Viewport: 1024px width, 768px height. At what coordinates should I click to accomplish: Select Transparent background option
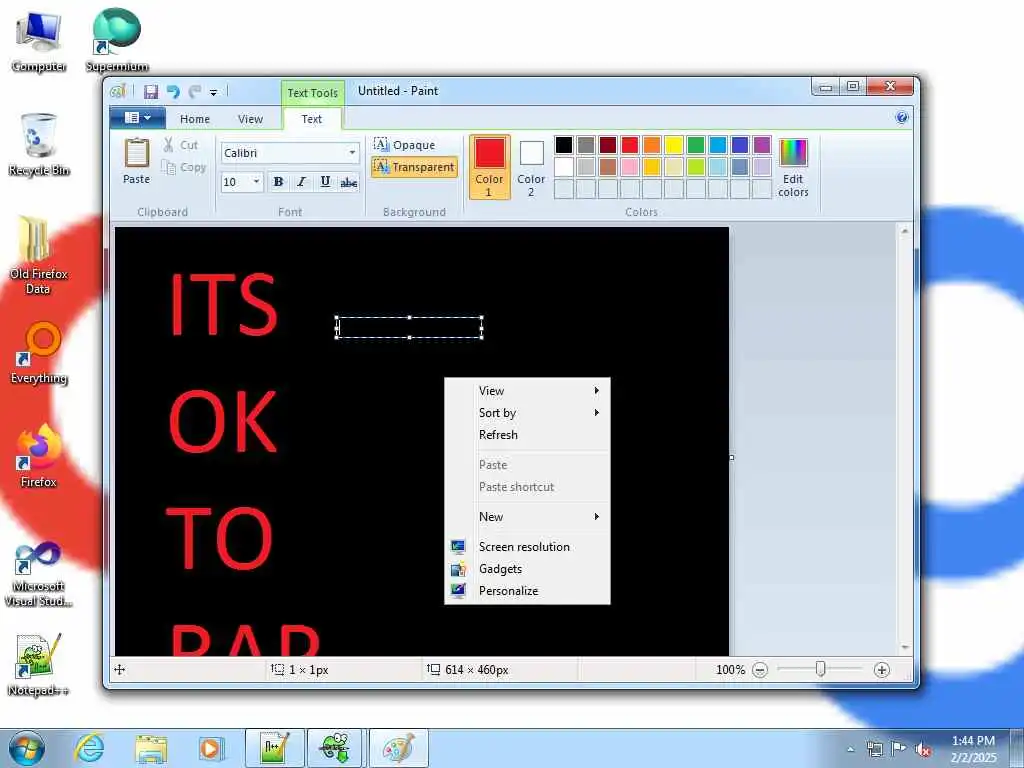[x=414, y=167]
